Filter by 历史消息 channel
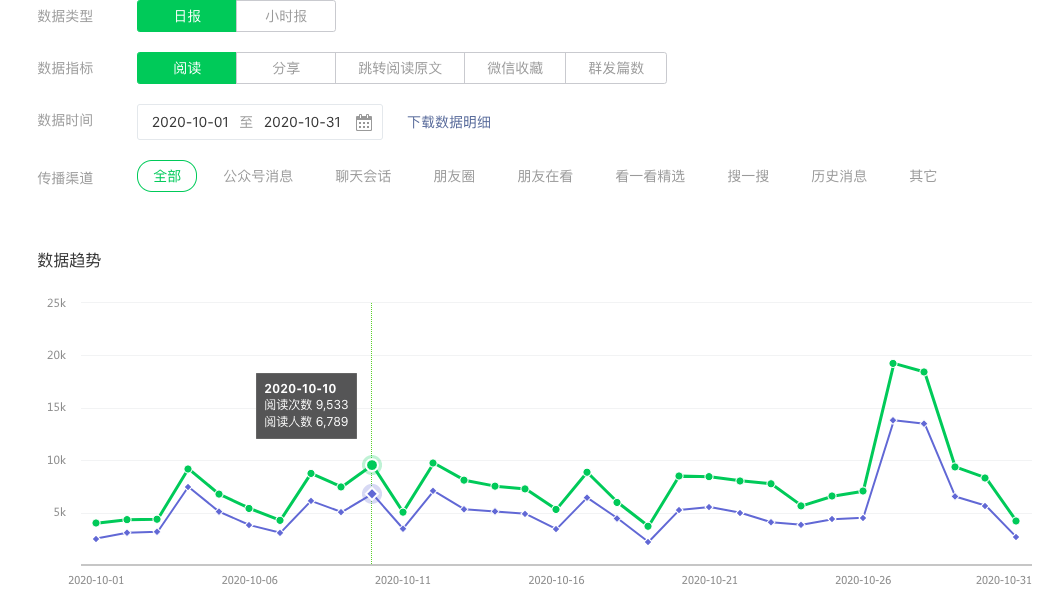The image size is (1056, 599). tap(838, 177)
